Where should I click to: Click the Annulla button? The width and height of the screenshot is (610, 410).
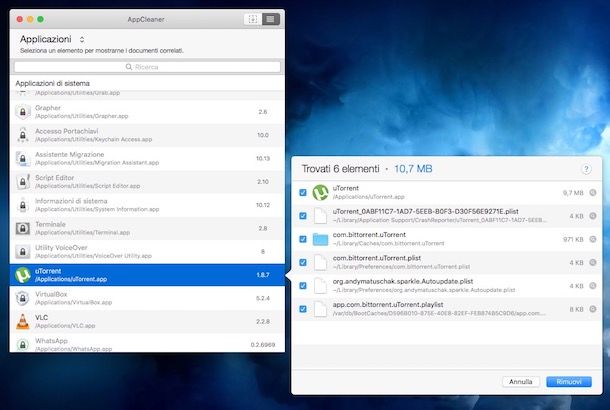click(x=521, y=382)
